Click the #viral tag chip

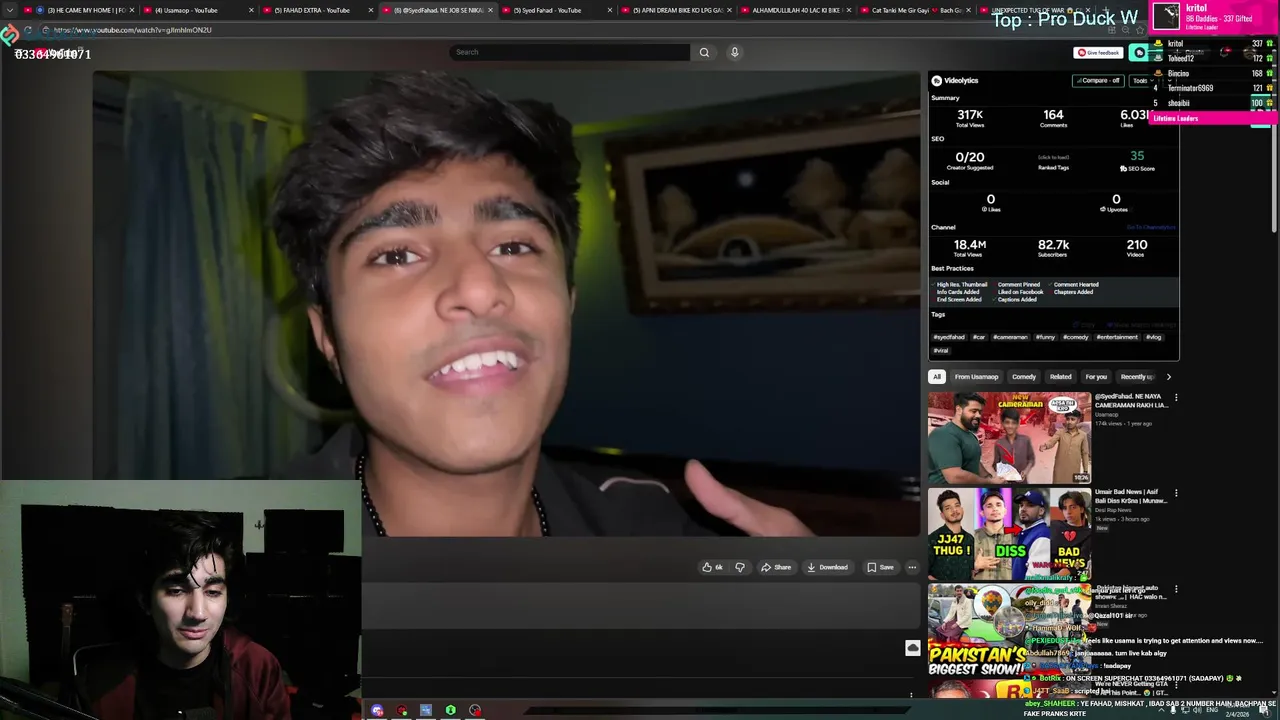(941, 351)
